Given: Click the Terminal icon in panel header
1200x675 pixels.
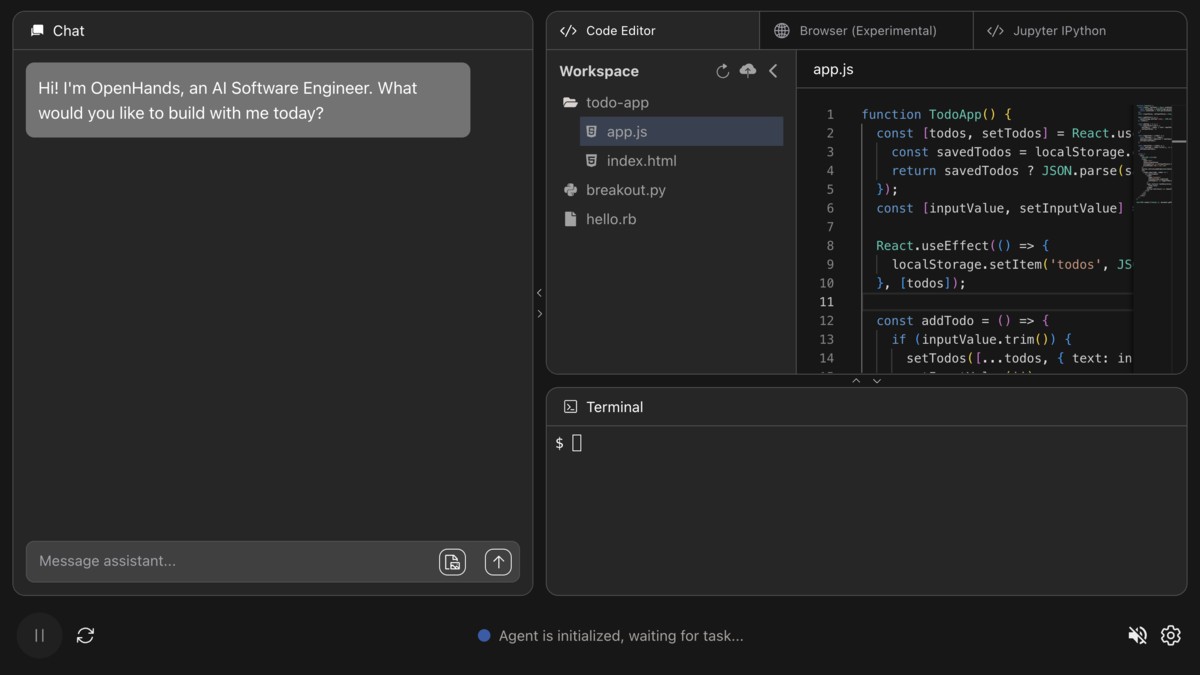Looking at the screenshot, I should [x=570, y=407].
